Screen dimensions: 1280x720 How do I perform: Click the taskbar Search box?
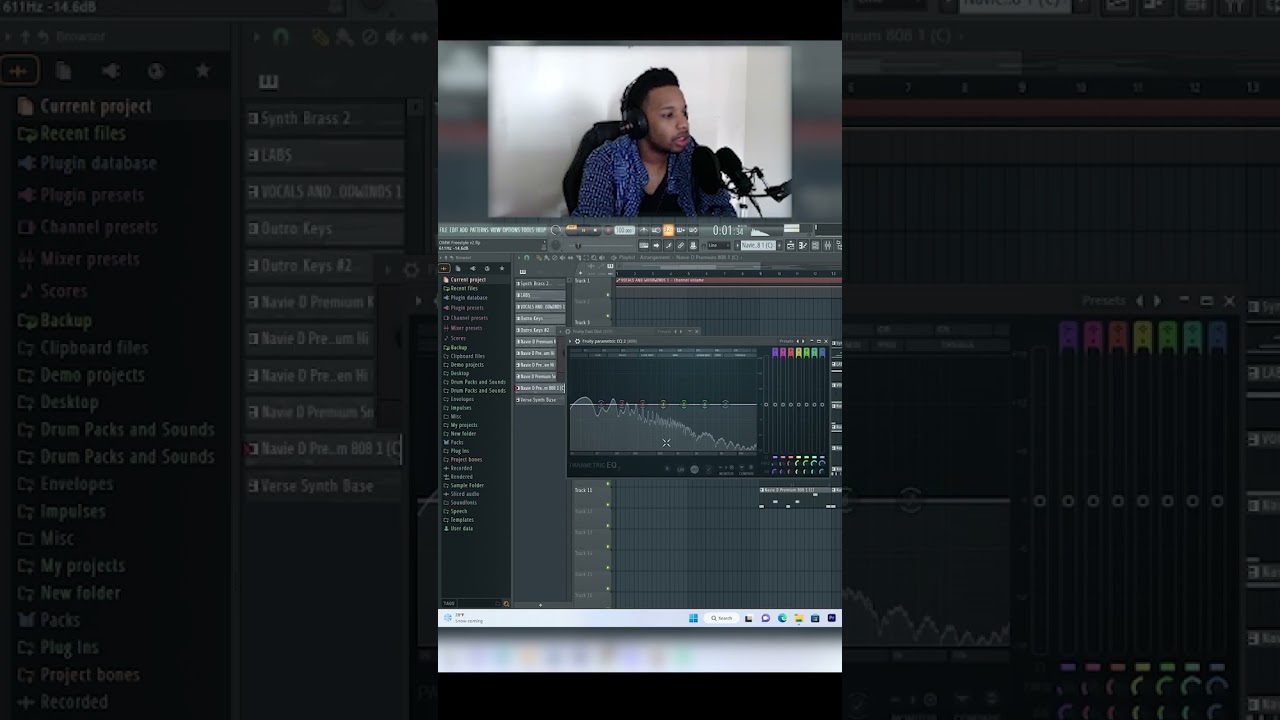click(721, 618)
